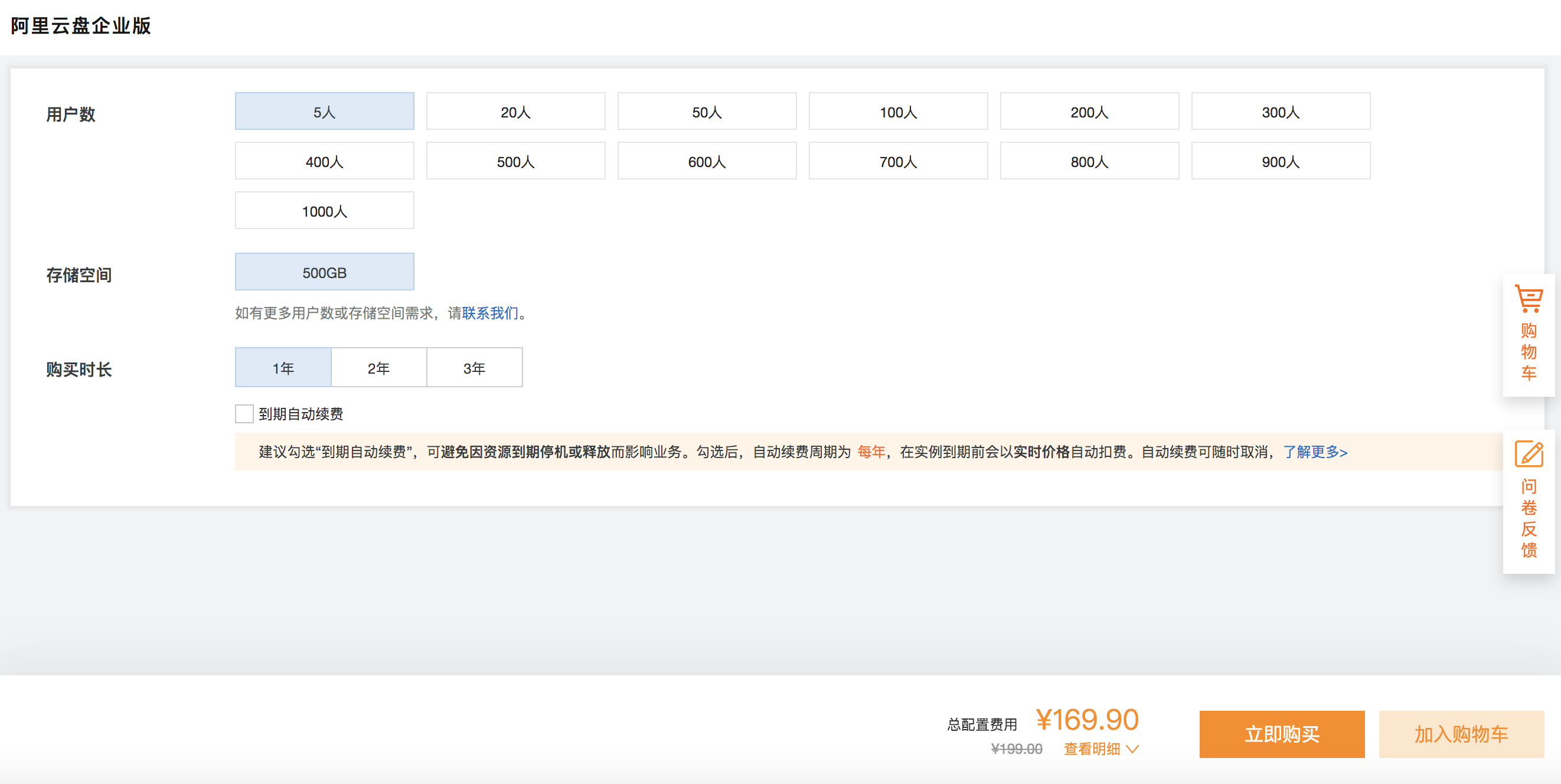The image size is (1561, 784).
Task: Enable the 到期自动续费 checkbox
Action: coord(244,414)
